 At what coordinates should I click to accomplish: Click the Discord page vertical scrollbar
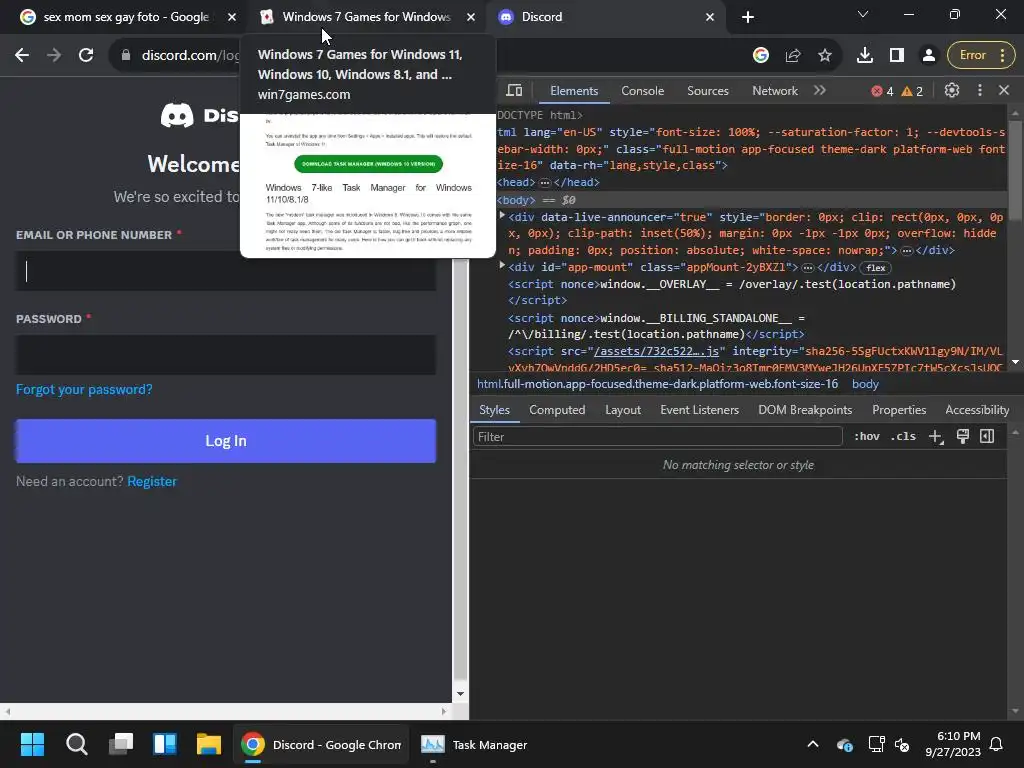click(x=460, y=470)
